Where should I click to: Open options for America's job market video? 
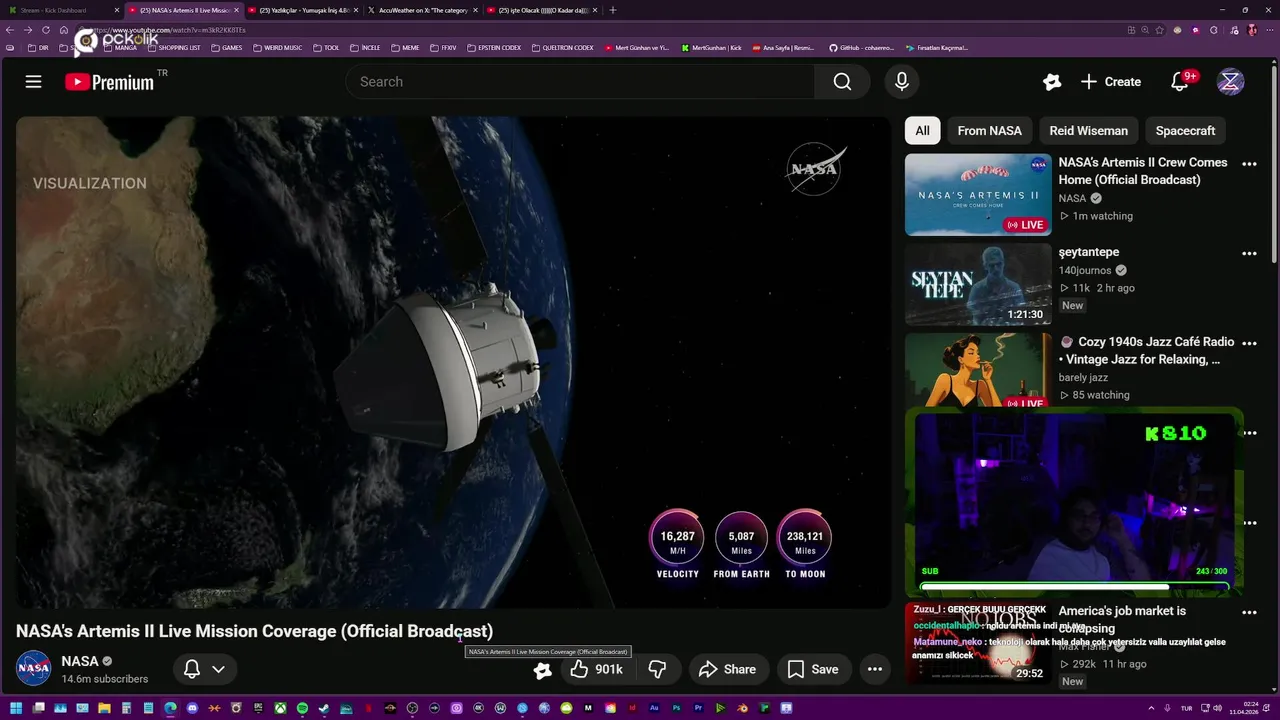pyautogui.click(x=1249, y=613)
